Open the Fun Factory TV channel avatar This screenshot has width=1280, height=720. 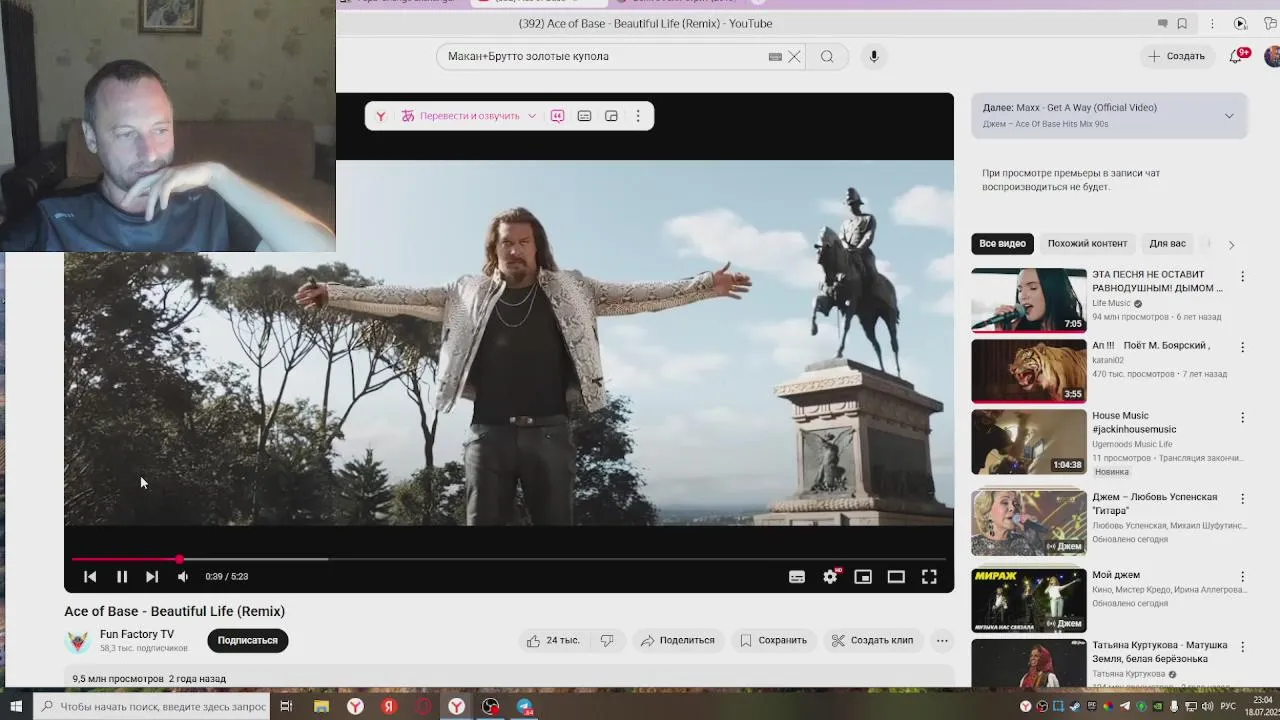tap(78, 641)
